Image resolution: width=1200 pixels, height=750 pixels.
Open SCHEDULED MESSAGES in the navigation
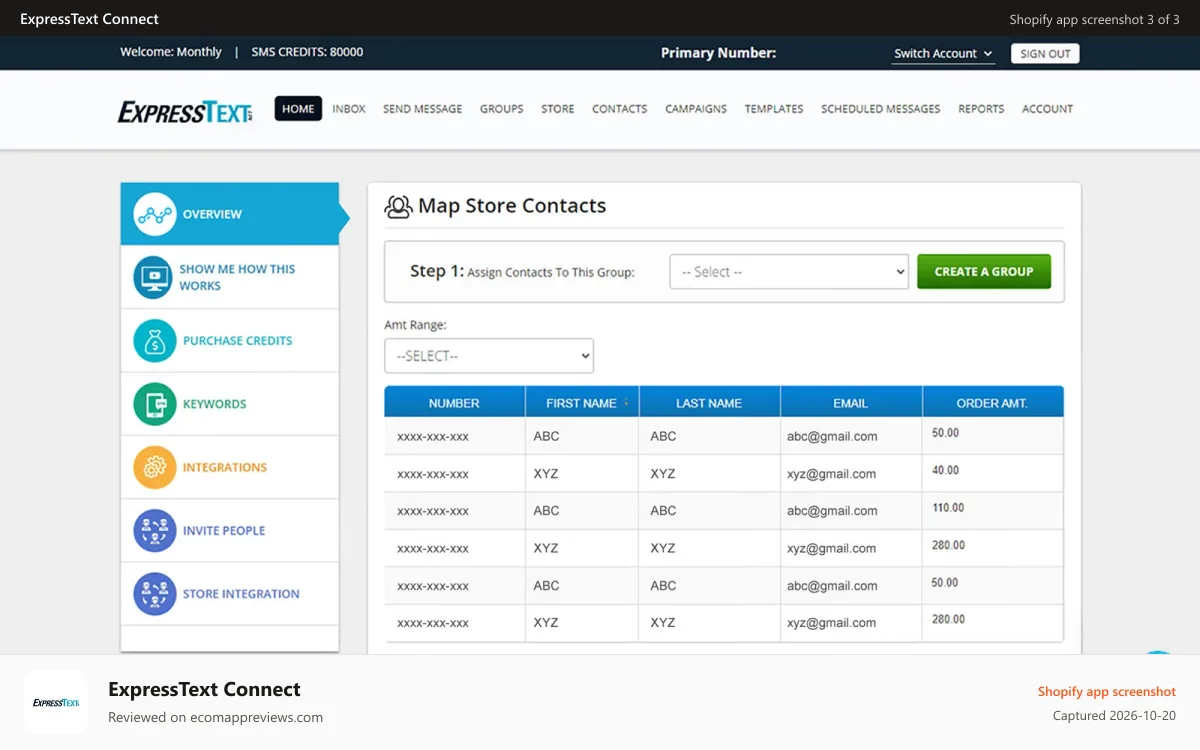(880, 109)
